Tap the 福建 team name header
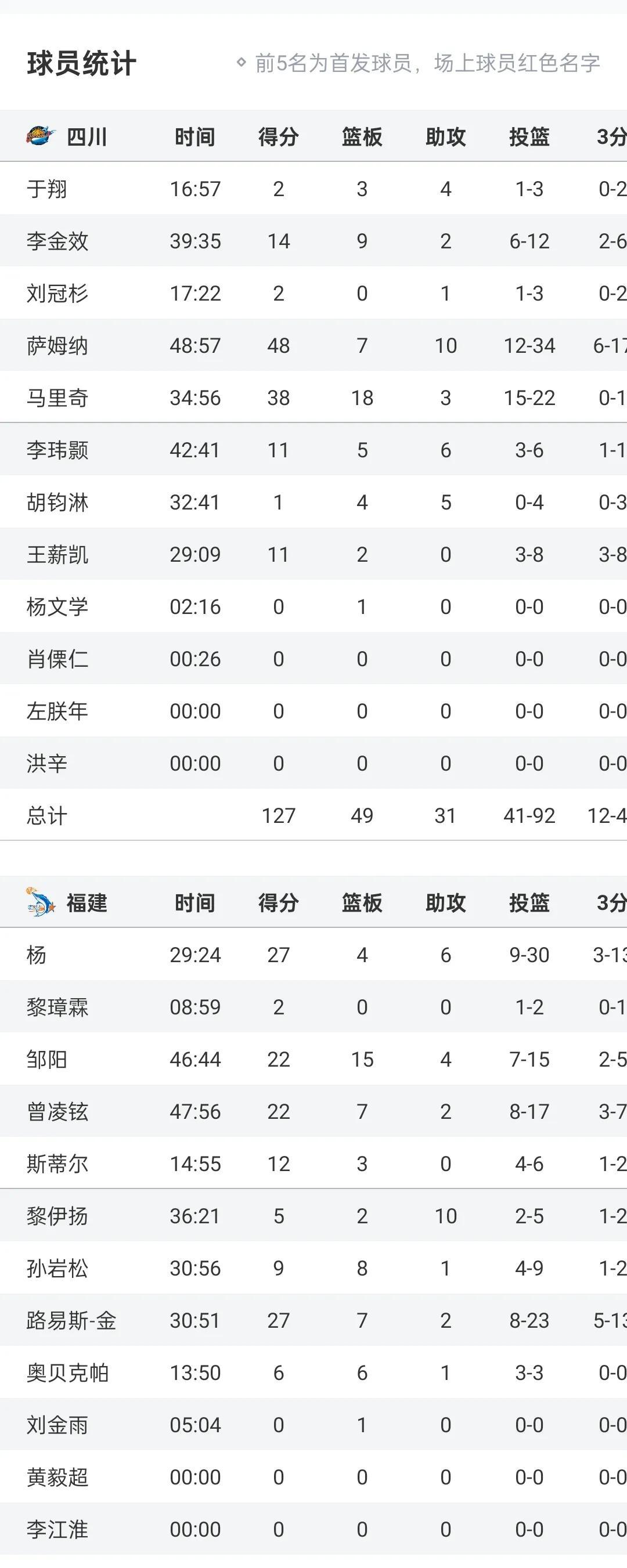This screenshot has height=1568, width=627. (x=87, y=903)
